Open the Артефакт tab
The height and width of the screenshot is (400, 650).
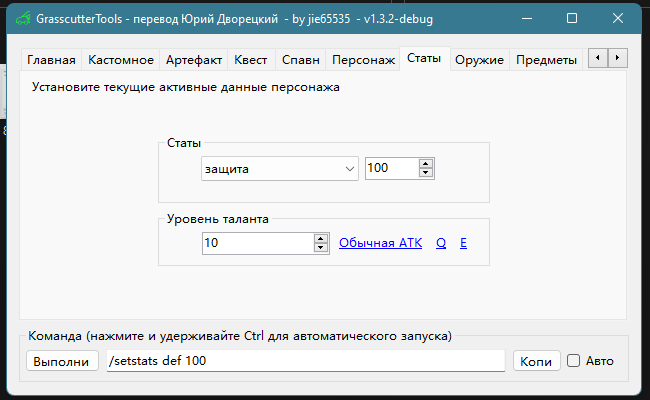click(194, 60)
